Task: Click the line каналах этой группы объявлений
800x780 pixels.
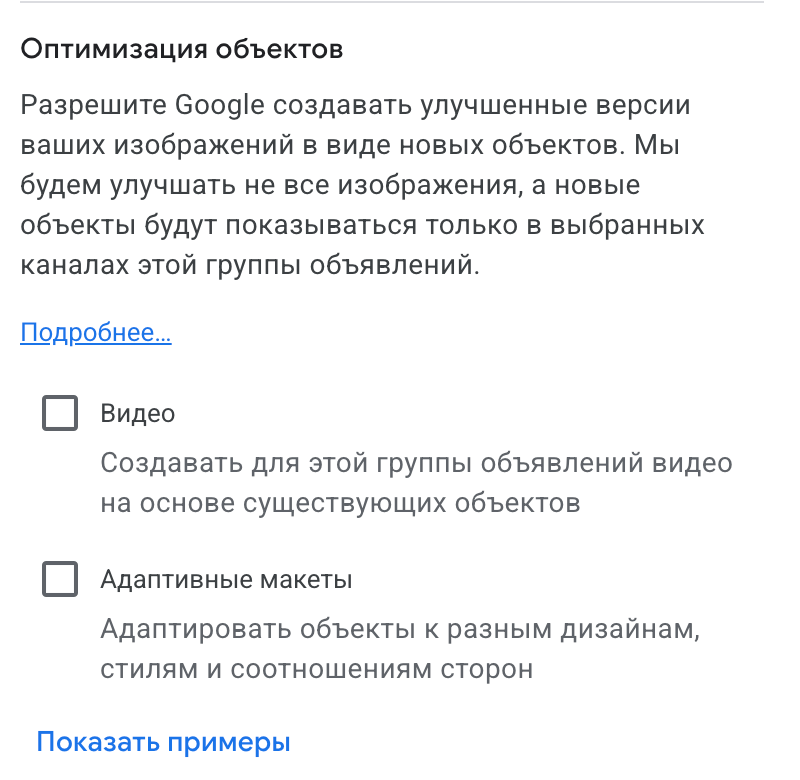Action: pyautogui.click(x=250, y=266)
